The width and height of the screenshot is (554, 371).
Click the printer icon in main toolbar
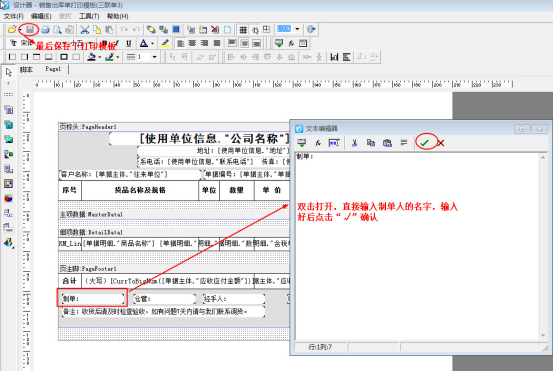[x=45, y=30]
